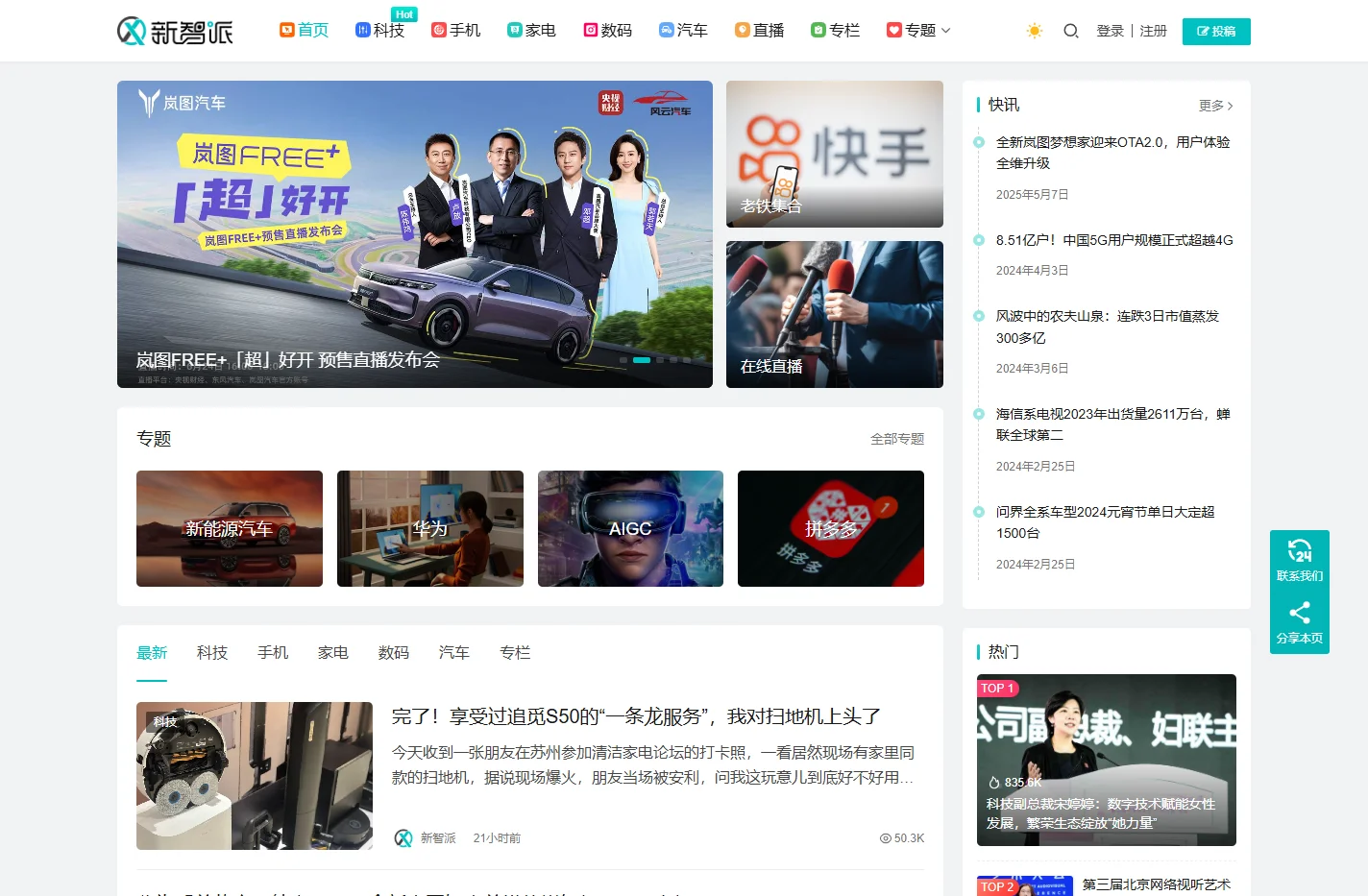Open news 风波中的农夫山泉

[x=1108, y=327]
